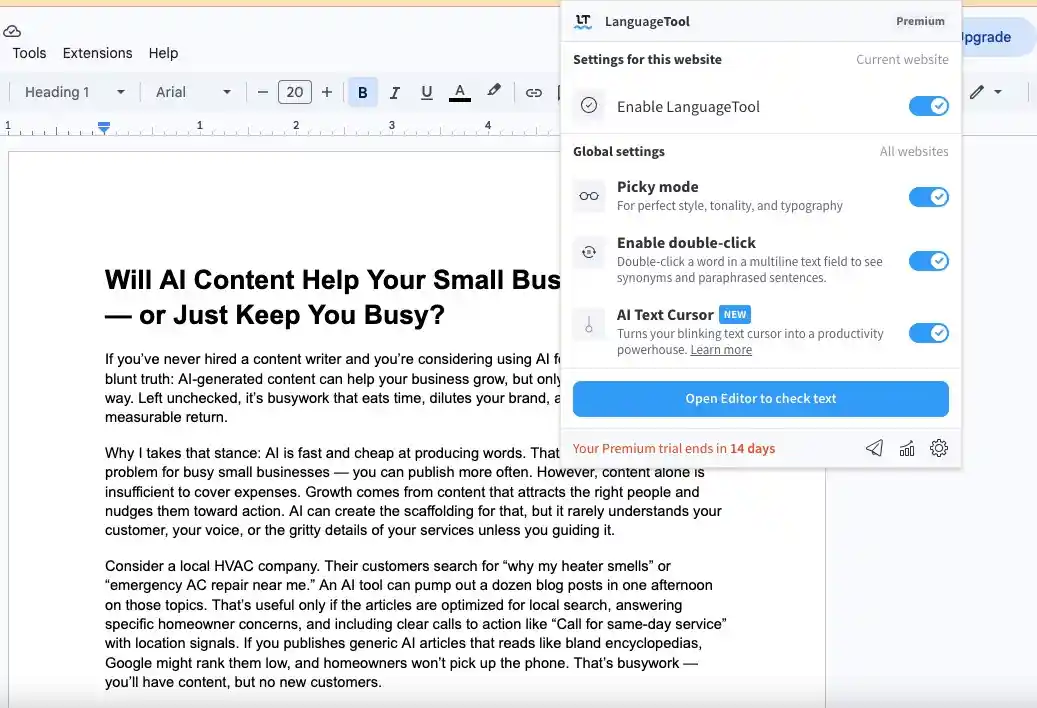Click paragraph starting 'Consider a local HVAC'
This screenshot has height=708, width=1037.
coord(415,624)
